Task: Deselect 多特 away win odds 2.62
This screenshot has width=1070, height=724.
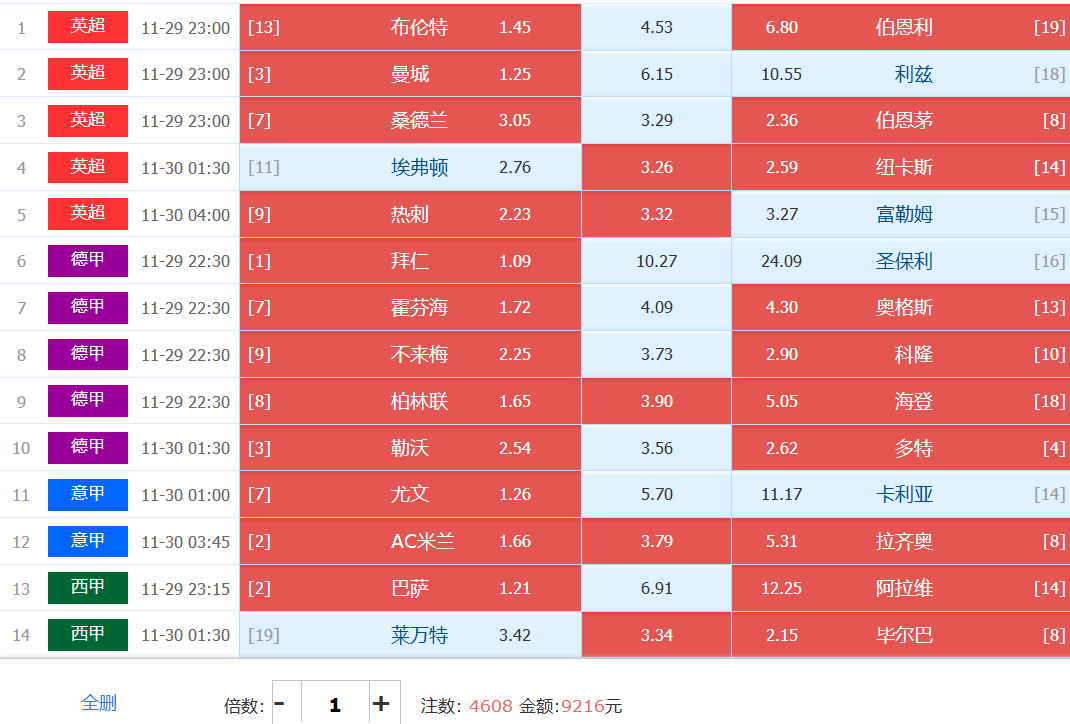Action: tap(900, 448)
